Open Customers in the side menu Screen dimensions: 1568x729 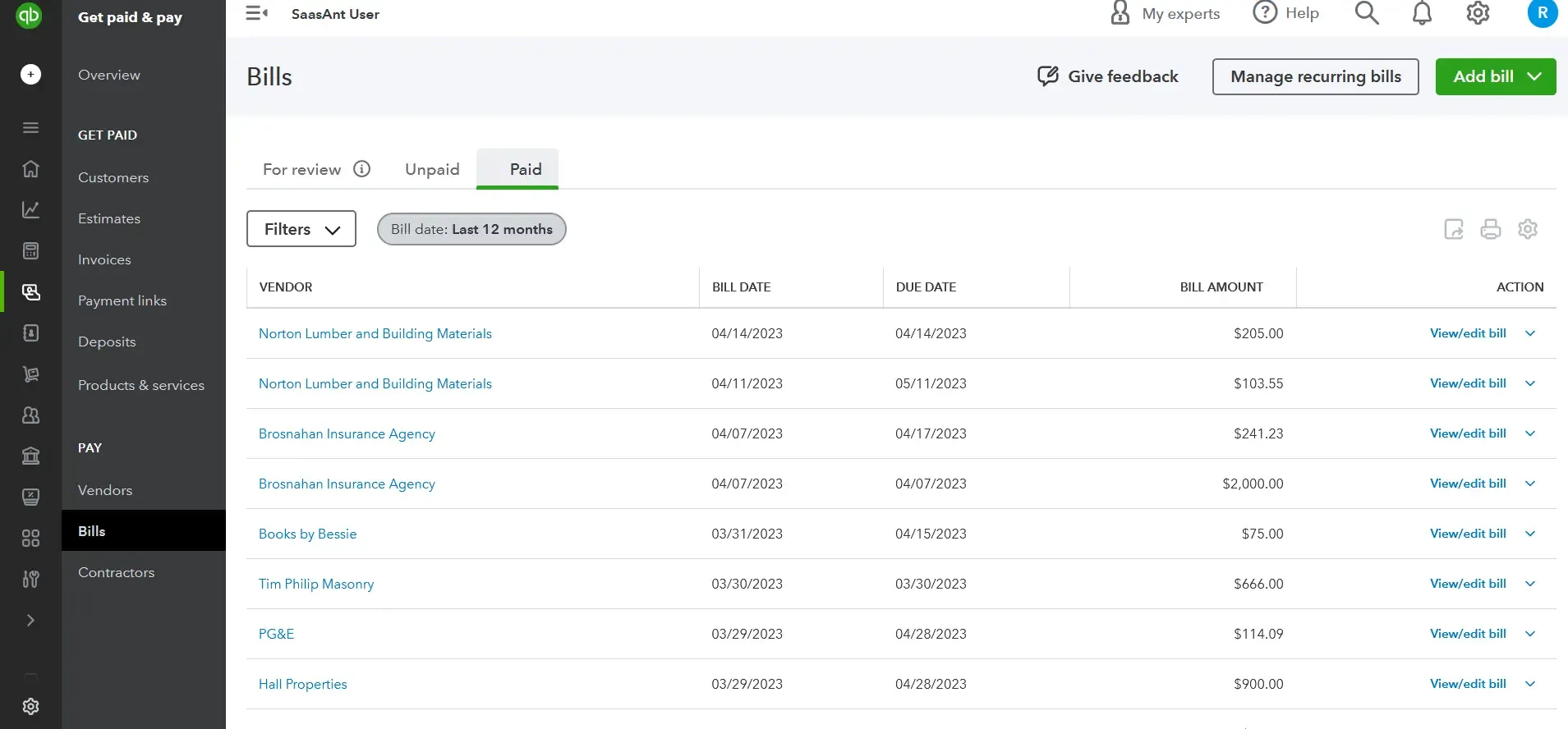[x=113, y=177]
